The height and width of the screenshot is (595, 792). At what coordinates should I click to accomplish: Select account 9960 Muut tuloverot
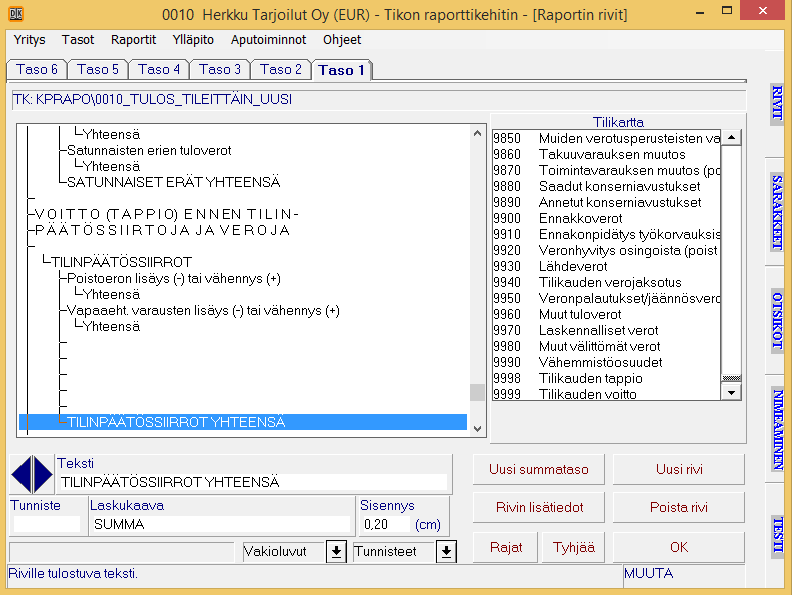tap(606, 314)
